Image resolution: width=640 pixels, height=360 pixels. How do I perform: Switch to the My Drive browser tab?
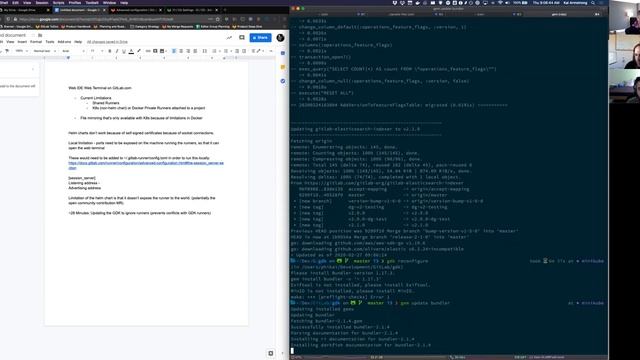coord(24,10)
